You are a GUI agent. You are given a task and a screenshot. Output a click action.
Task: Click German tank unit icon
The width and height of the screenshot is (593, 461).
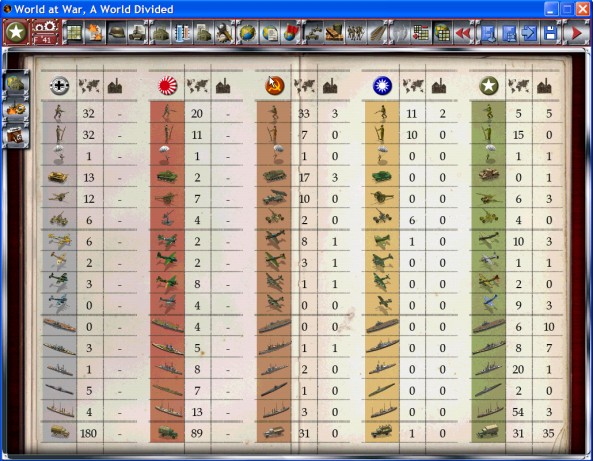[58, 177]
